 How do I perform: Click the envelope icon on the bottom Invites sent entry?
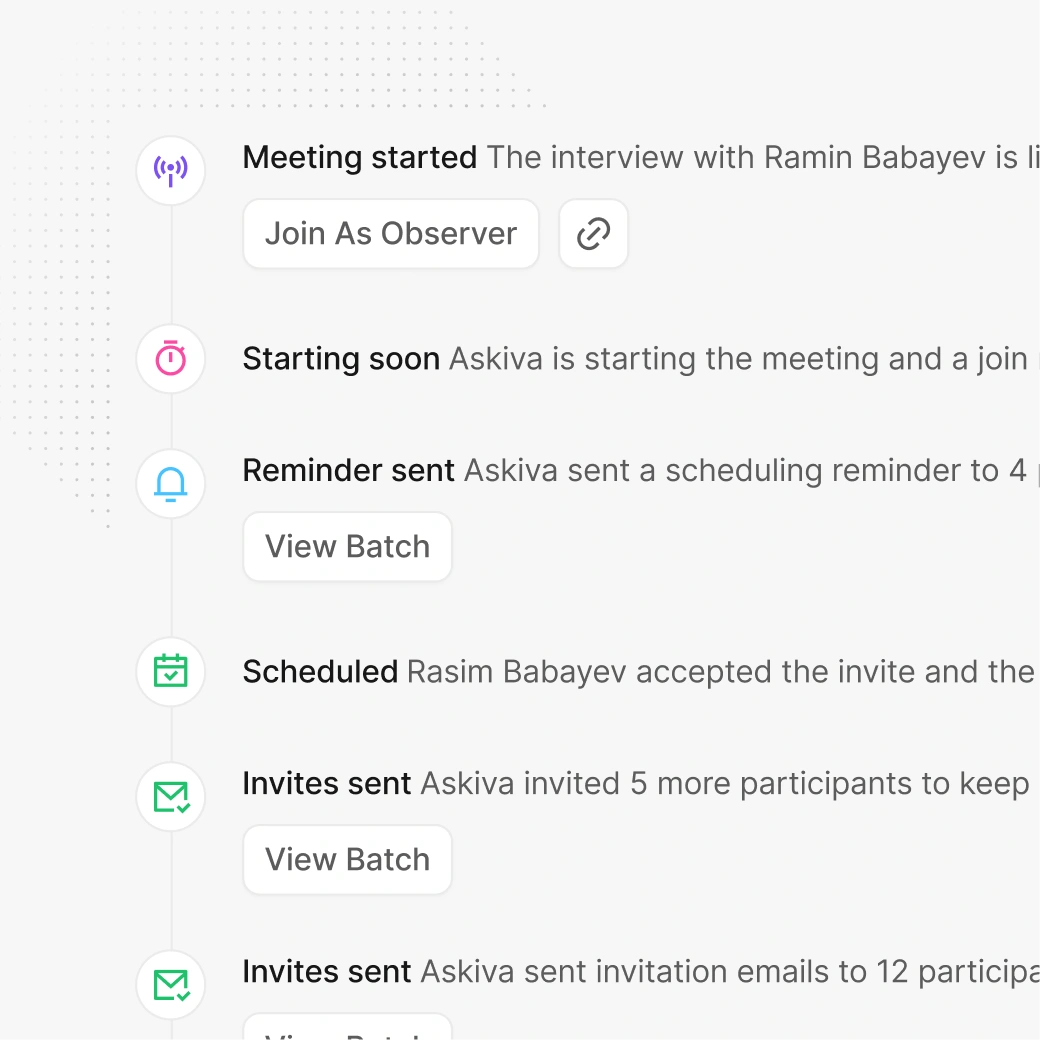pos(170,984)
